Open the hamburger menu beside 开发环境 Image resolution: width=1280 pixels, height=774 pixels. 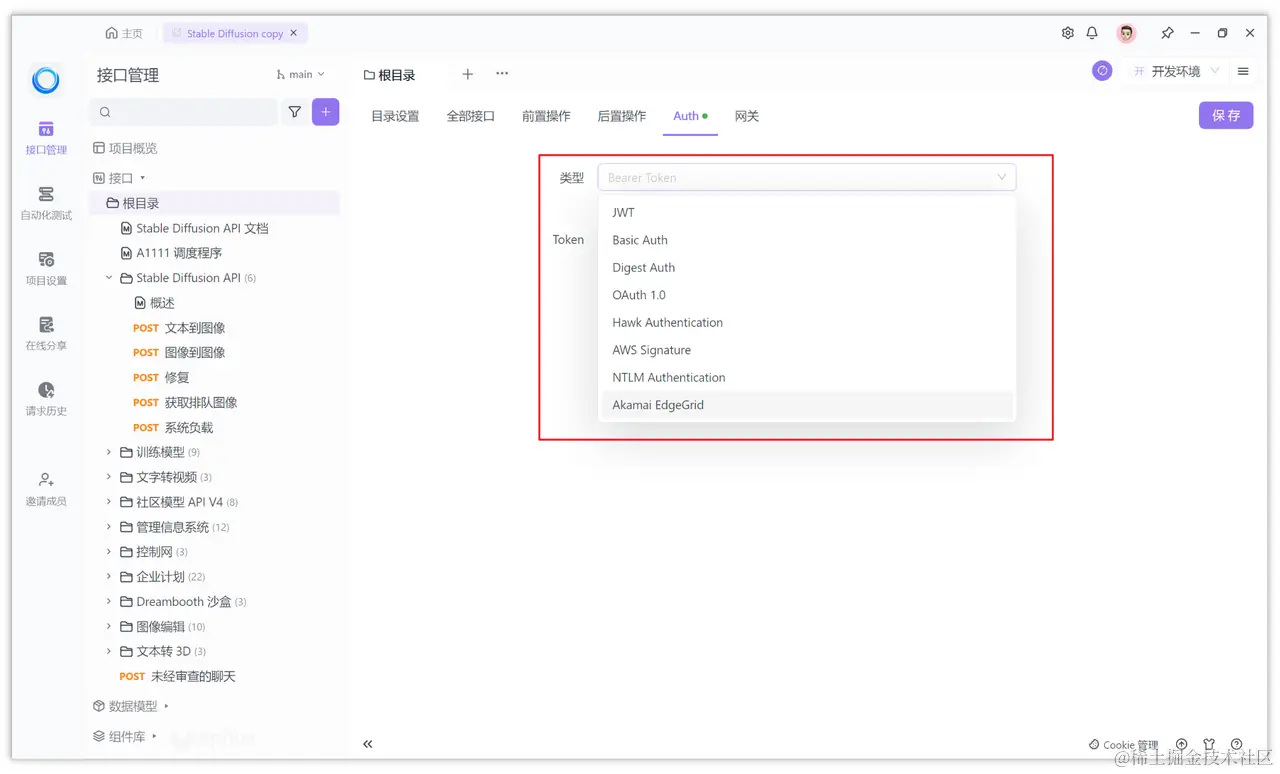(1244, 71)
